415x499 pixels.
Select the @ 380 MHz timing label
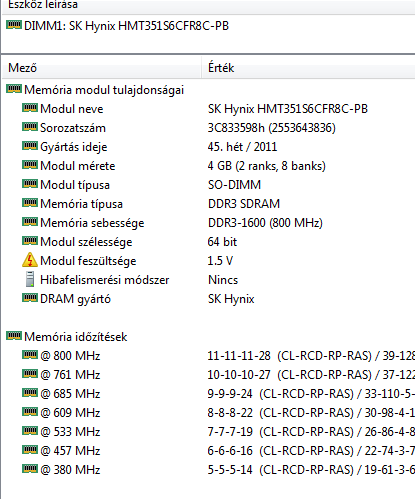point(70,470)
